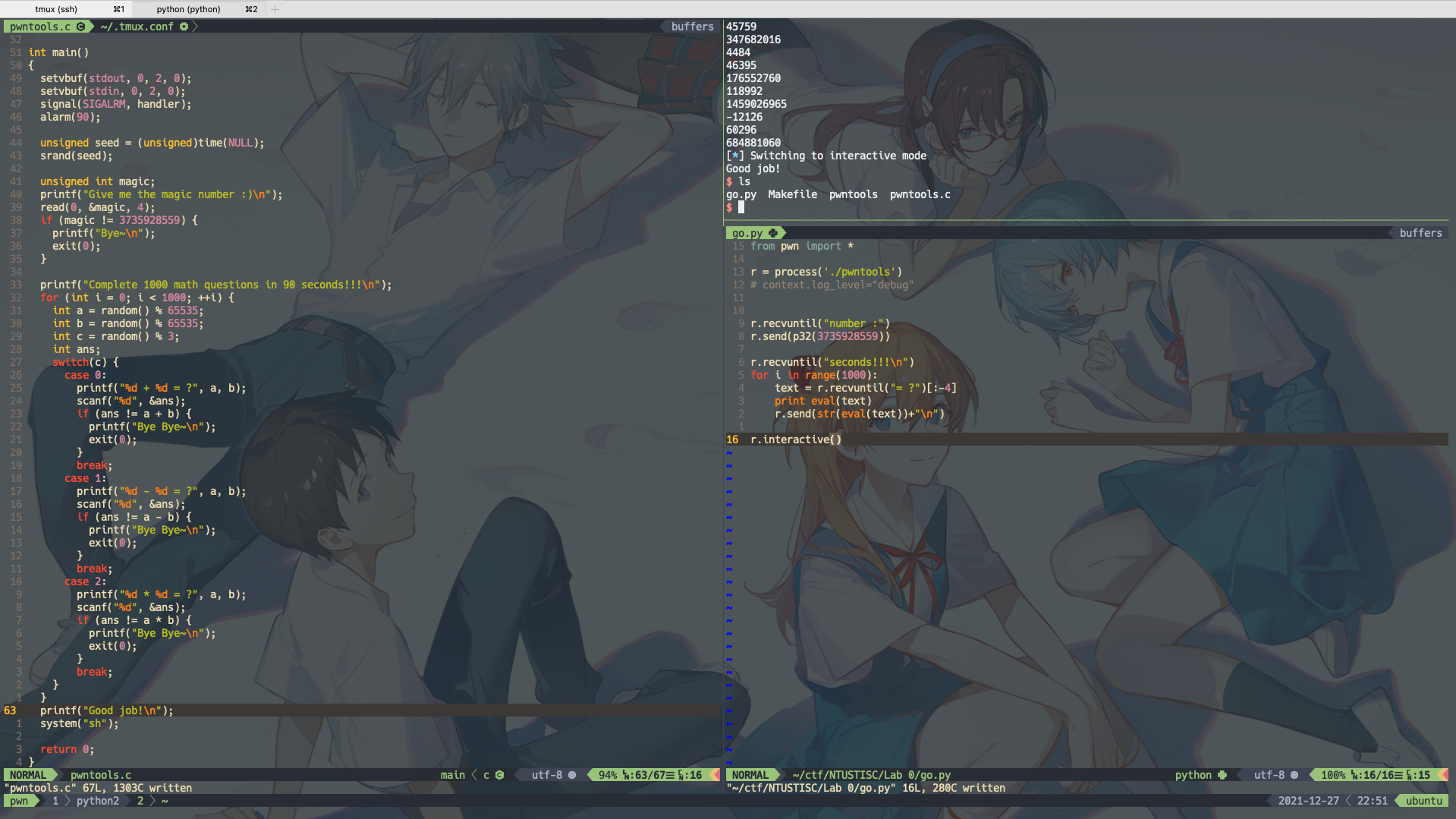The image size is (1456, 819).
Task: Click the pwn session name in tmux bar
Action: [19, 801]
